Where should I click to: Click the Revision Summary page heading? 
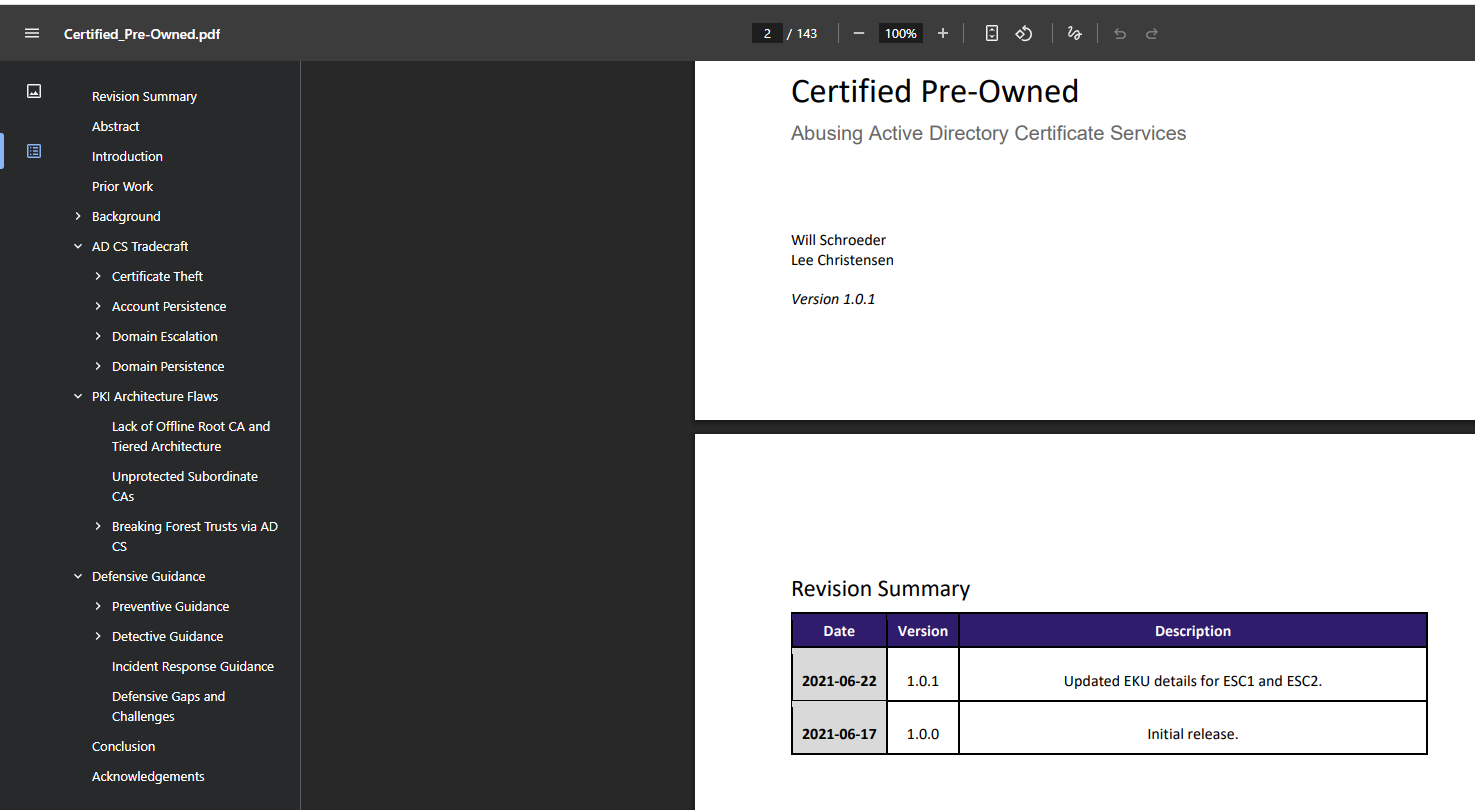point(880,588)
